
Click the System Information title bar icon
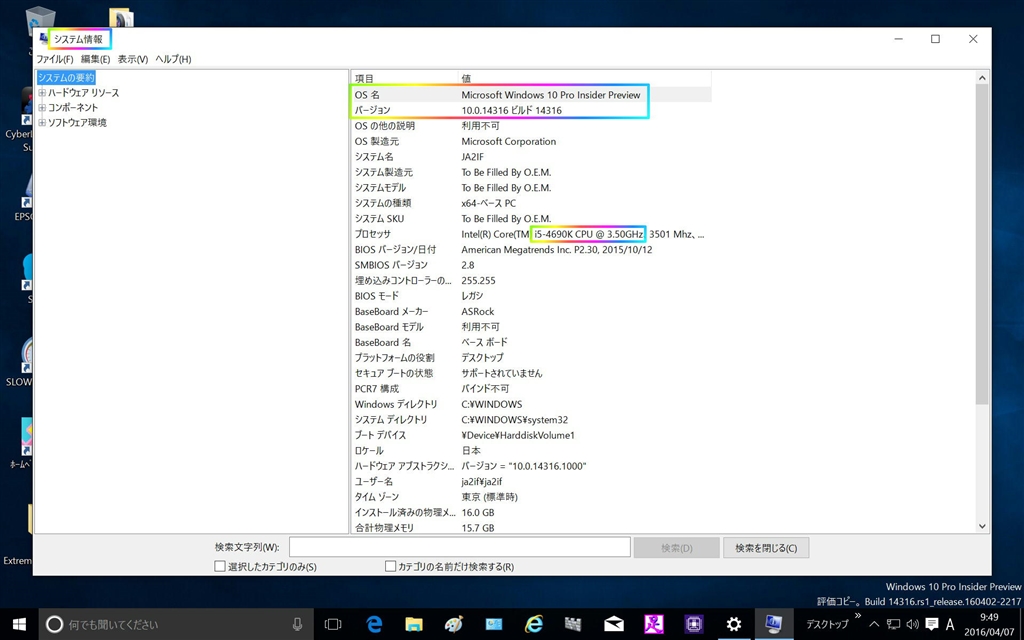tap(43, 39)
